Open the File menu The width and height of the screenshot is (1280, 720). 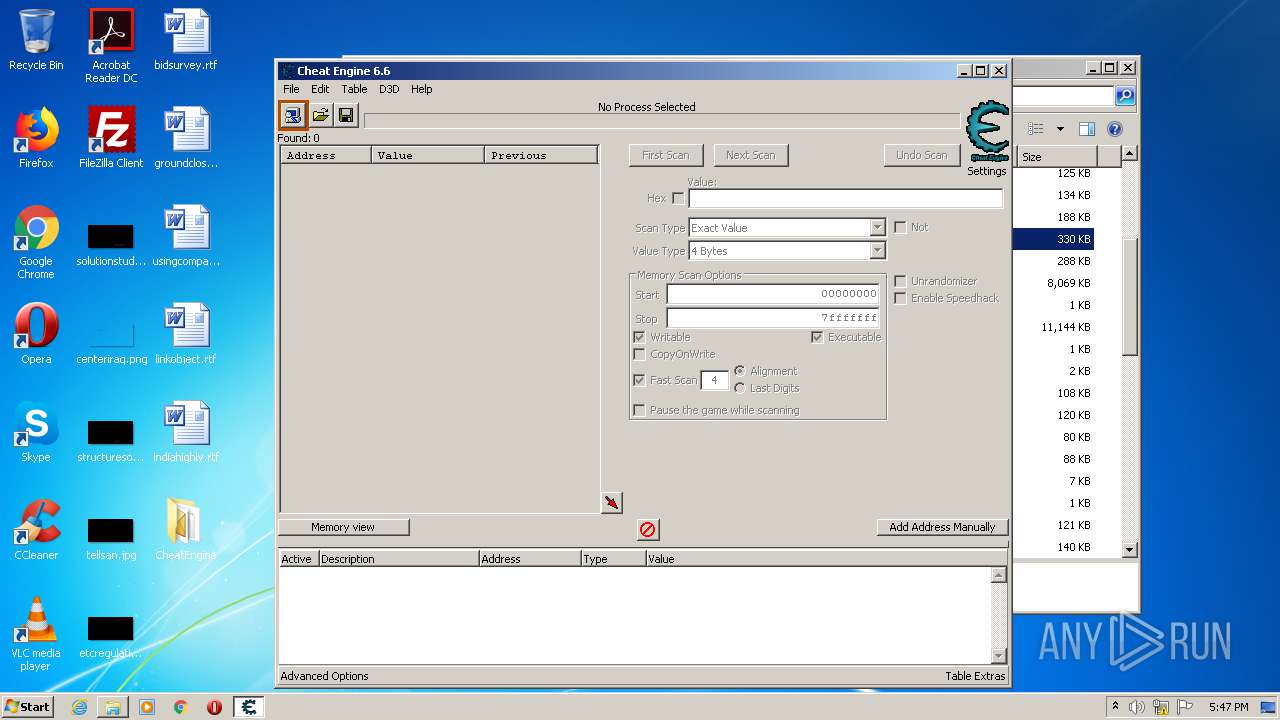pyautogui.click(x=291, y=89)
